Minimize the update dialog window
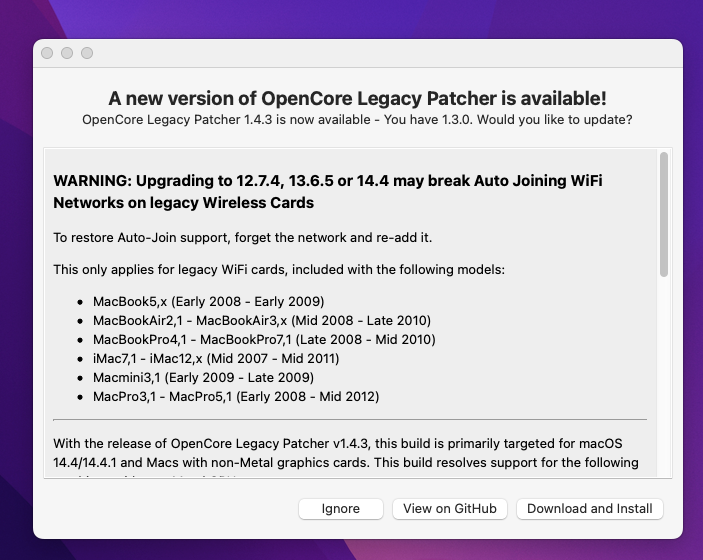Image resolution: width=703 pixels, height=560 pixels. [67, 53]
